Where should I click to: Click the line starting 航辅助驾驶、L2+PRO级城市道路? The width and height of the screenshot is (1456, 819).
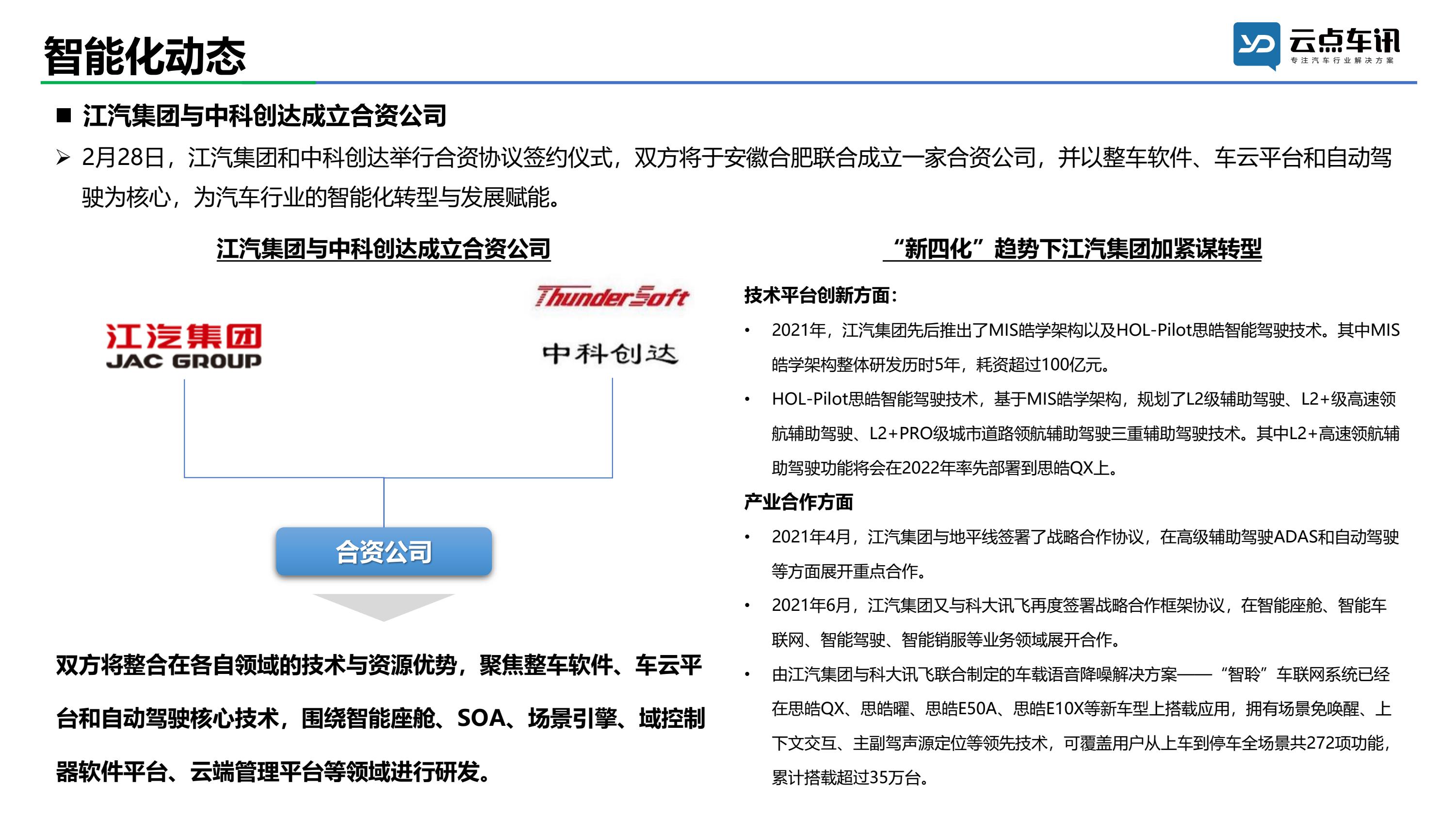pyautogui.click(x=1085, y=433)
